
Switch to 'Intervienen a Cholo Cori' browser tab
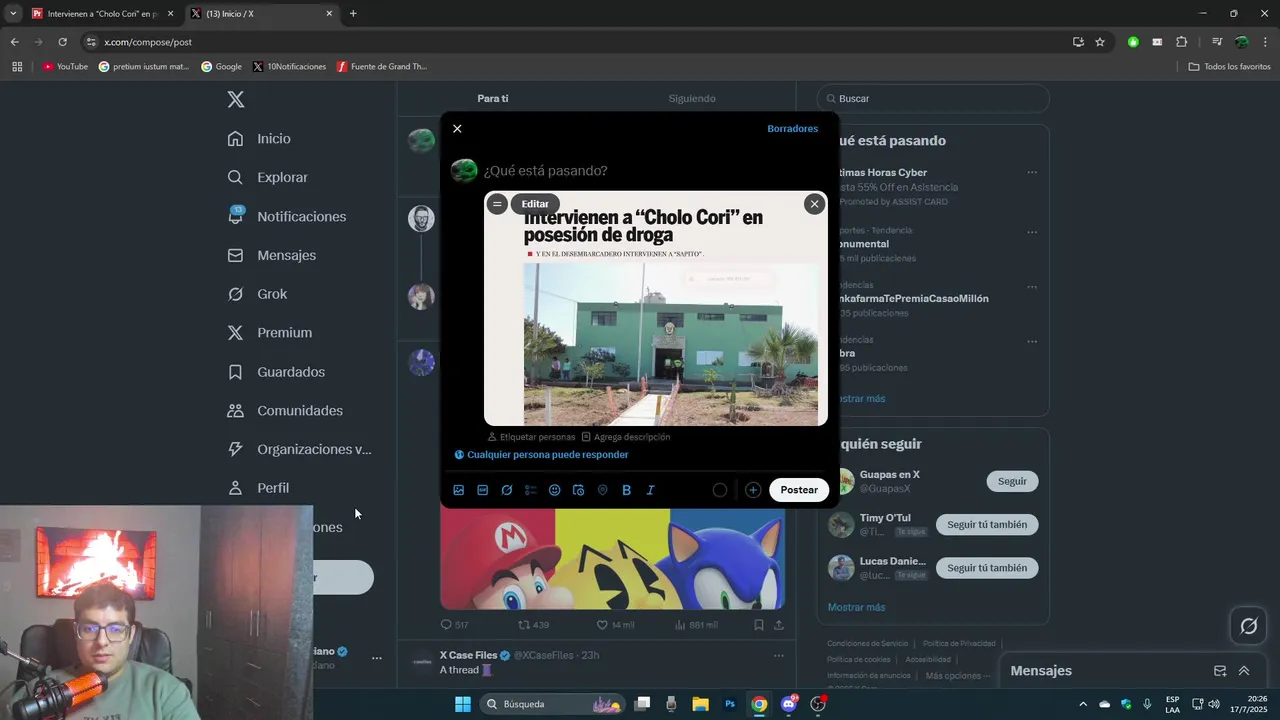click(101, 14)
